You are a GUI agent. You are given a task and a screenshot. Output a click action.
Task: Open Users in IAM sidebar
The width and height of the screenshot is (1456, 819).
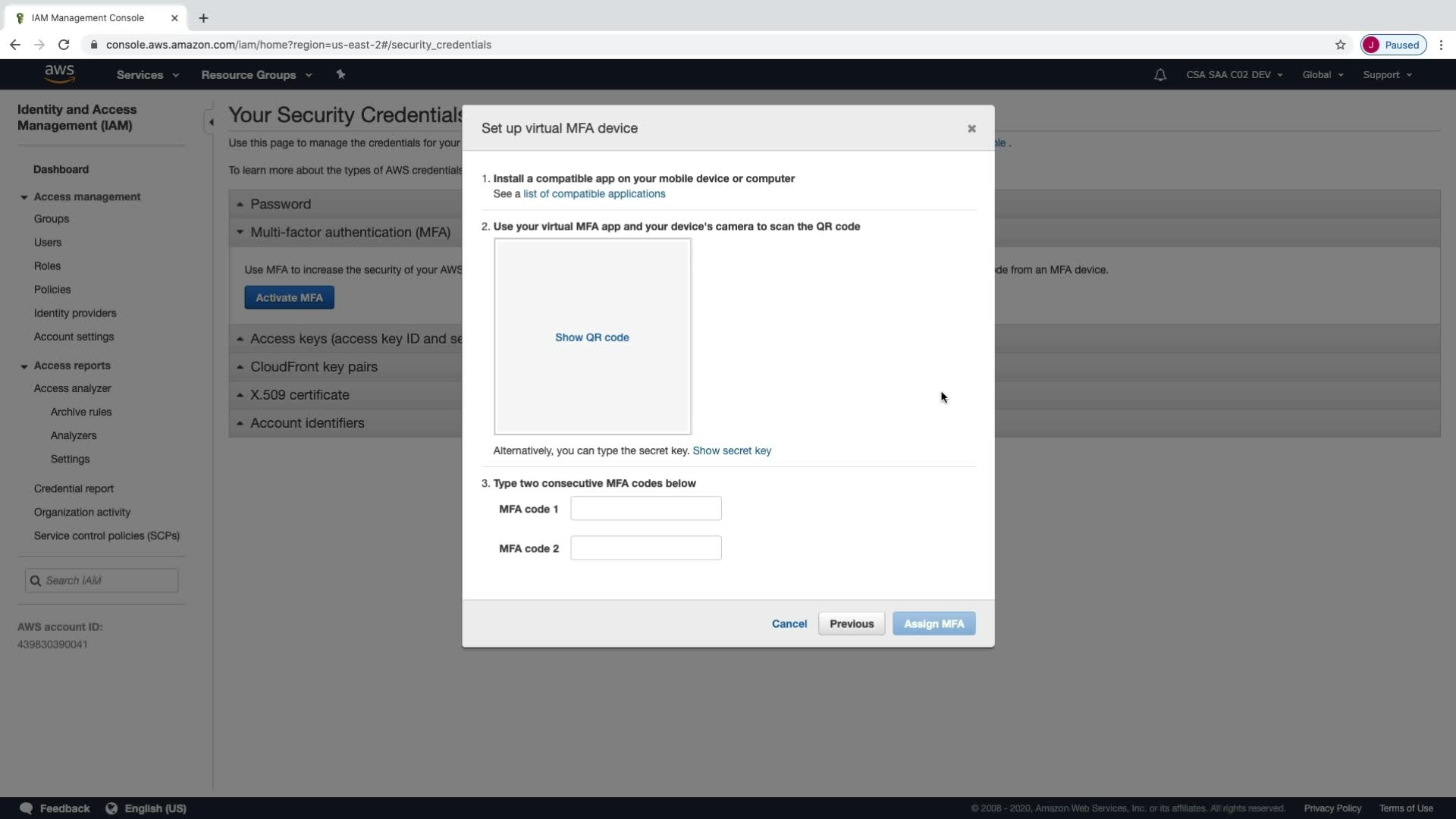48,243
